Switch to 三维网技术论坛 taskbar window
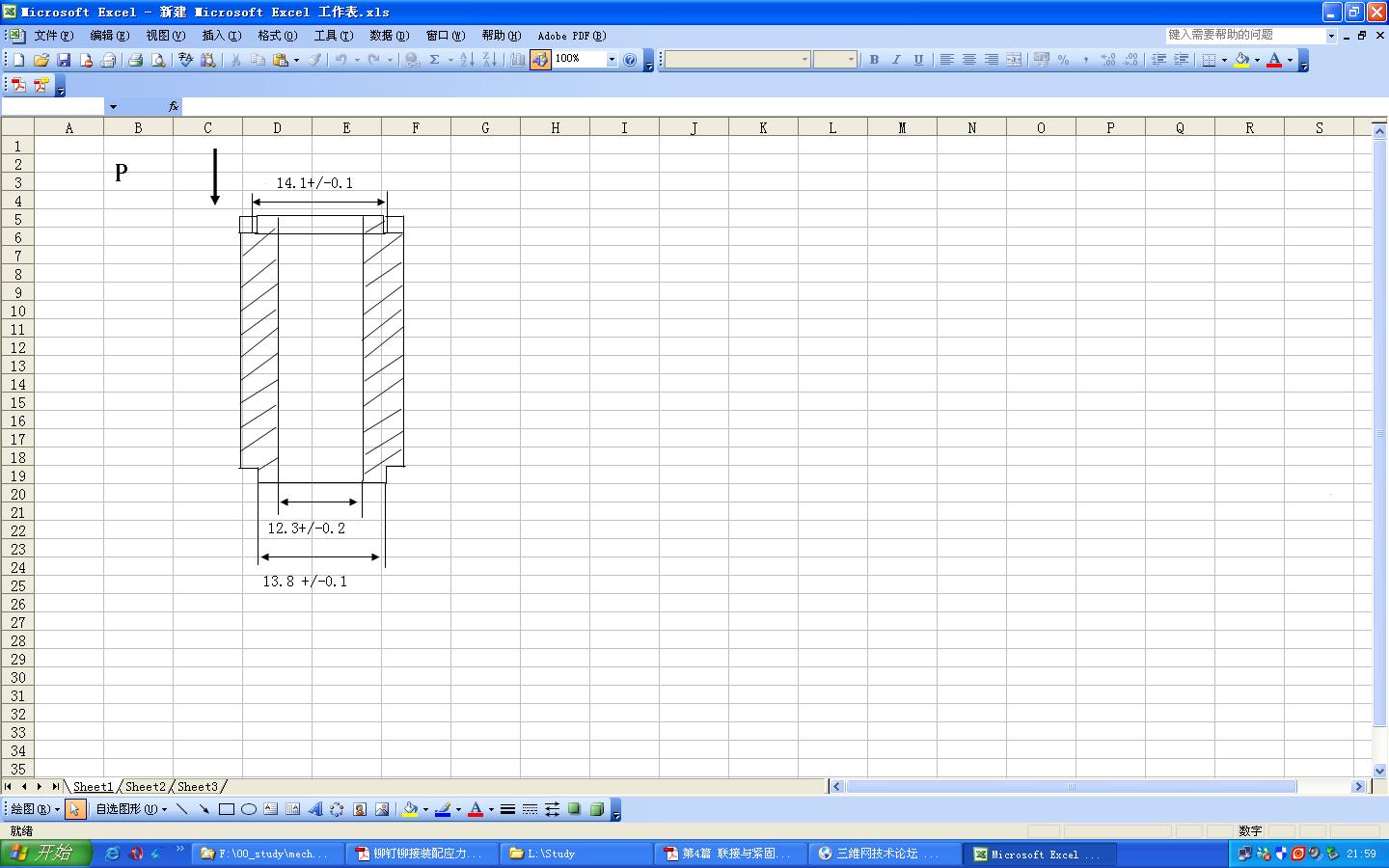This screenshot has height=868, width=1389. click(886, 854)
